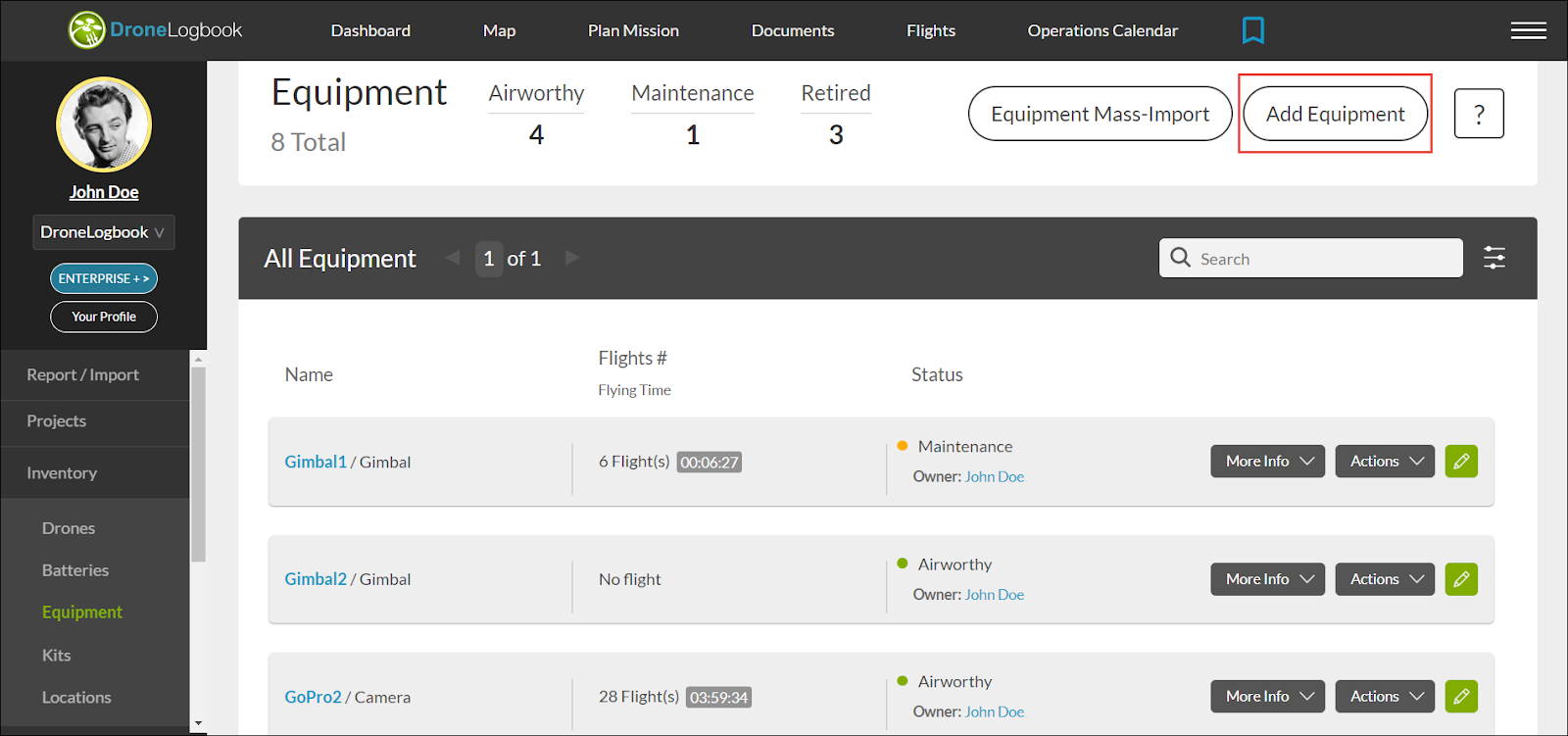Open the John Doe name link in sidebar
This screenshot has width=1568, height=736.
click(104, 192)
